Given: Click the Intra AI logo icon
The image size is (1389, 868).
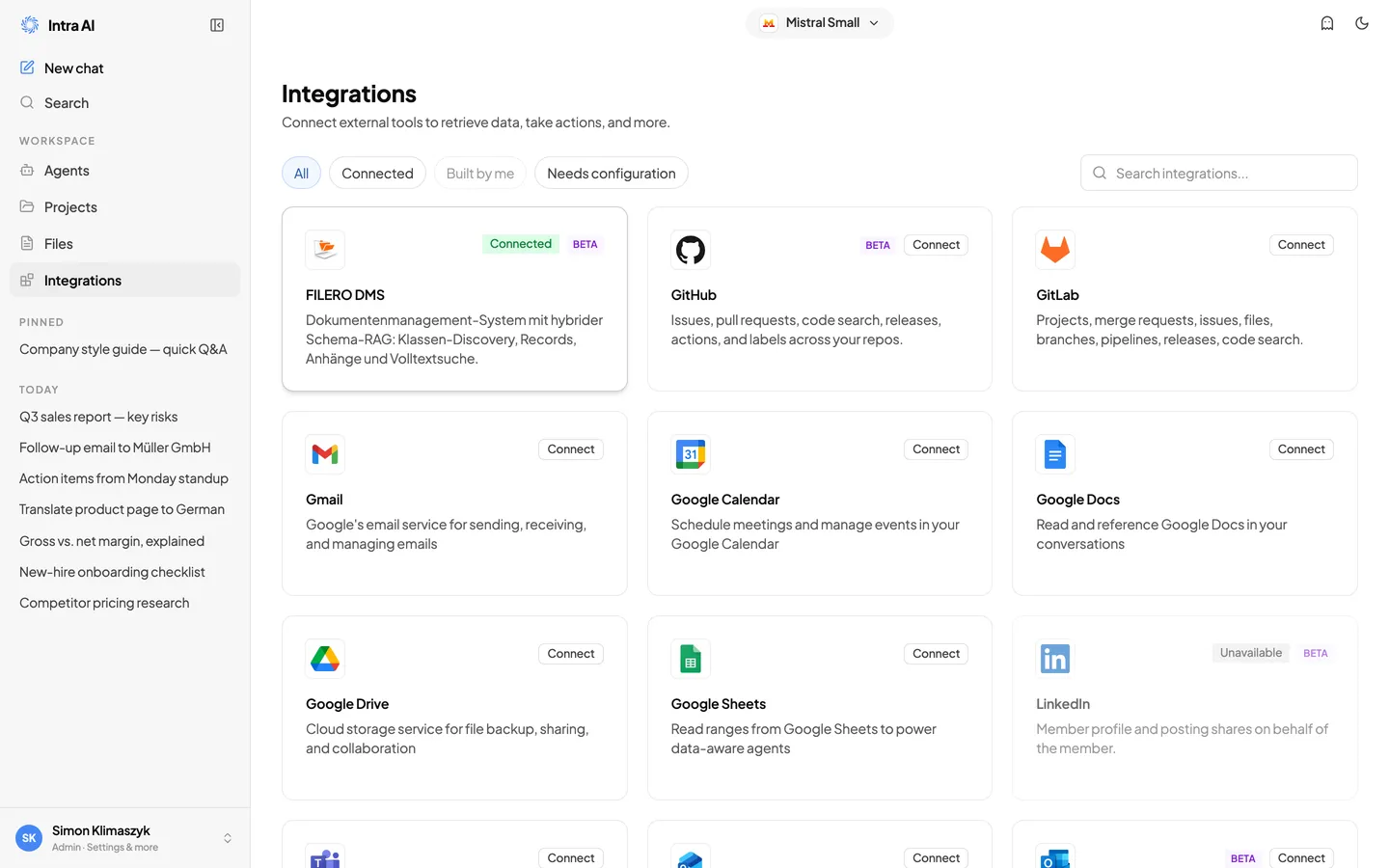Looking at the screenshot, I should [x=30, y=25].
